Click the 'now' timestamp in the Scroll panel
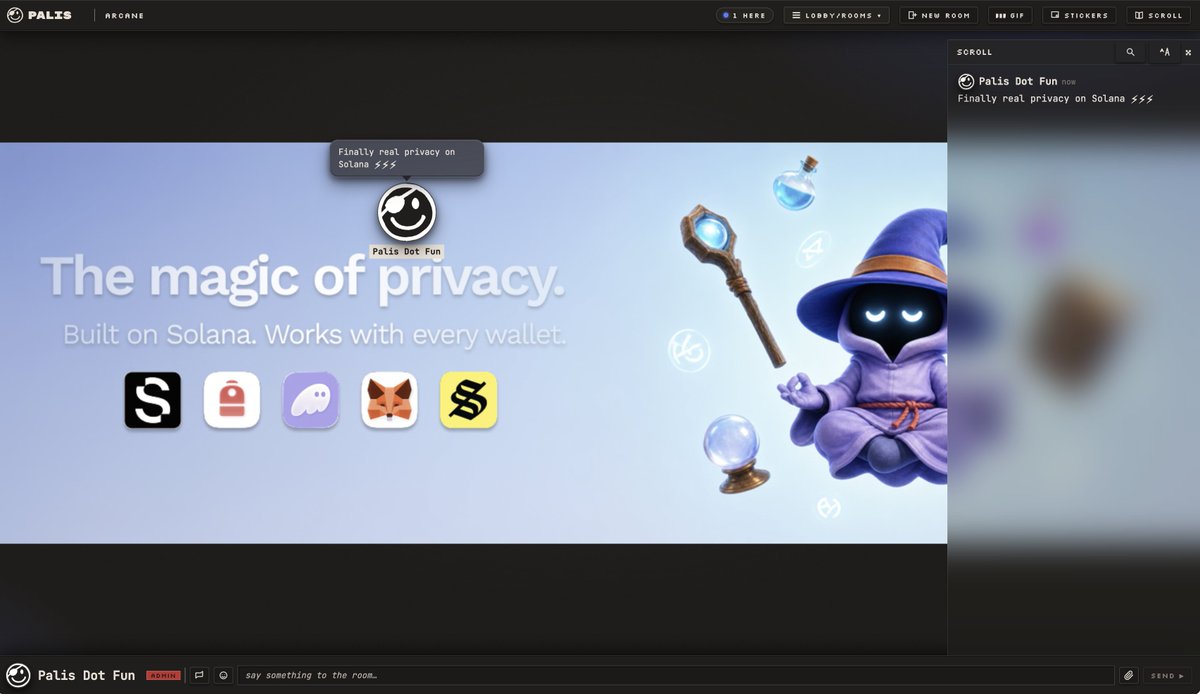The width and height of the screenshot is (1200, 694). (1069, 82)
